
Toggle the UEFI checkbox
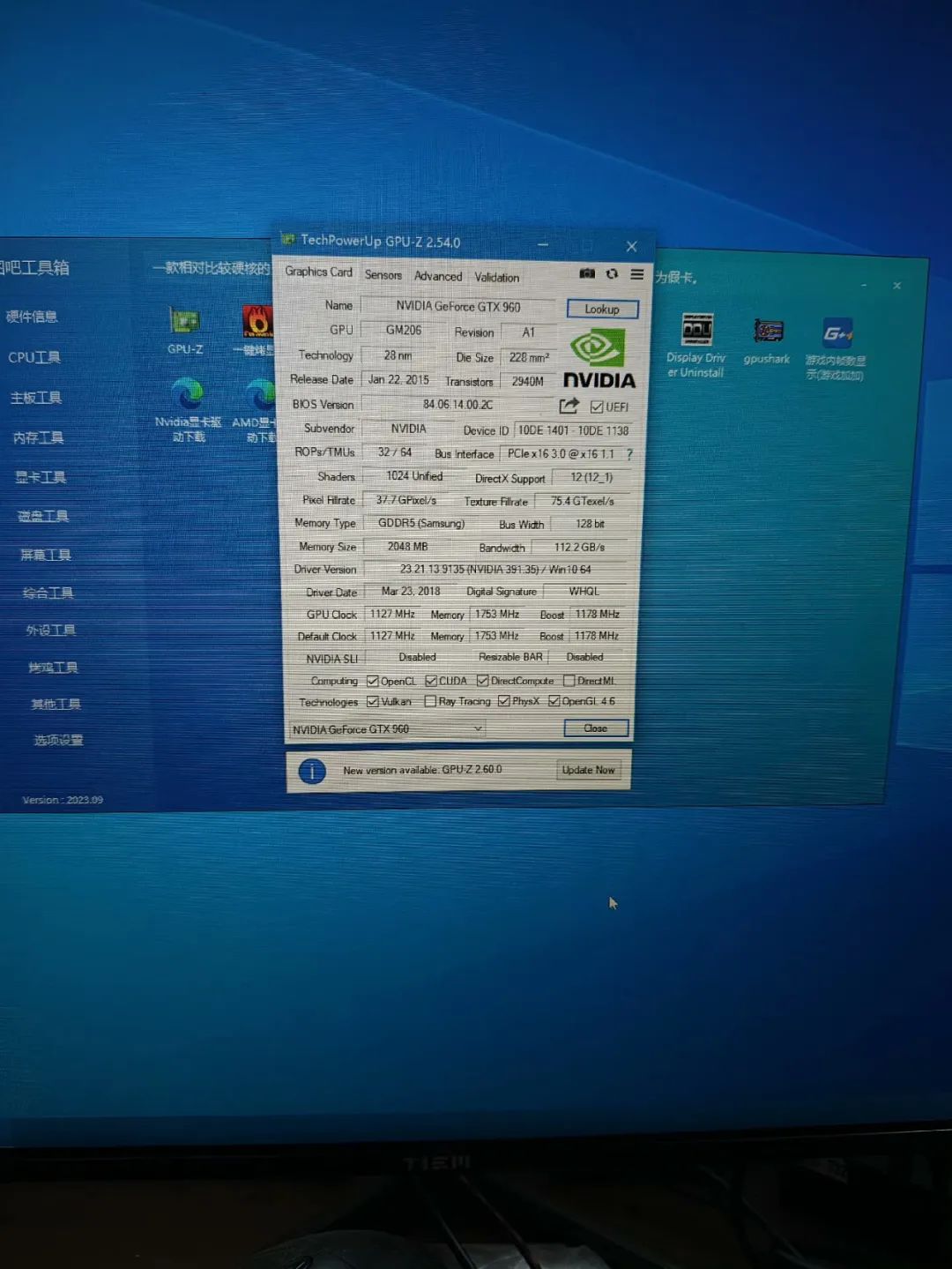[597, 407]
